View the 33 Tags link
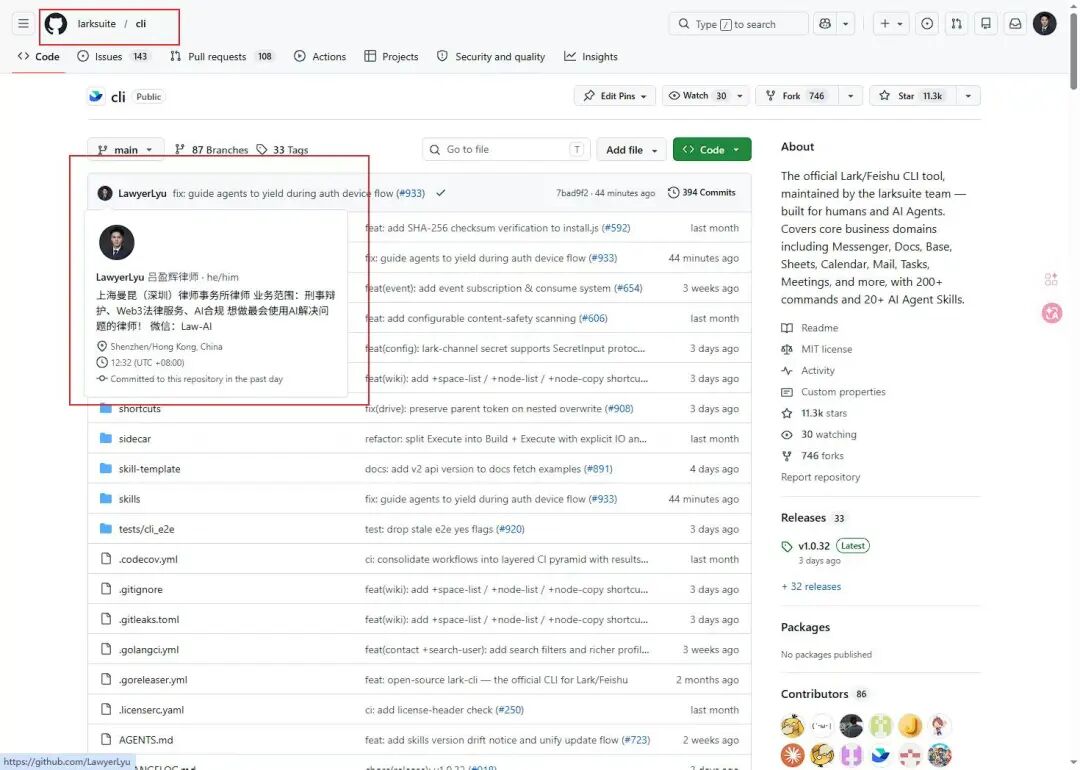This screenshot has width=1080, height=770. (283, 149)
